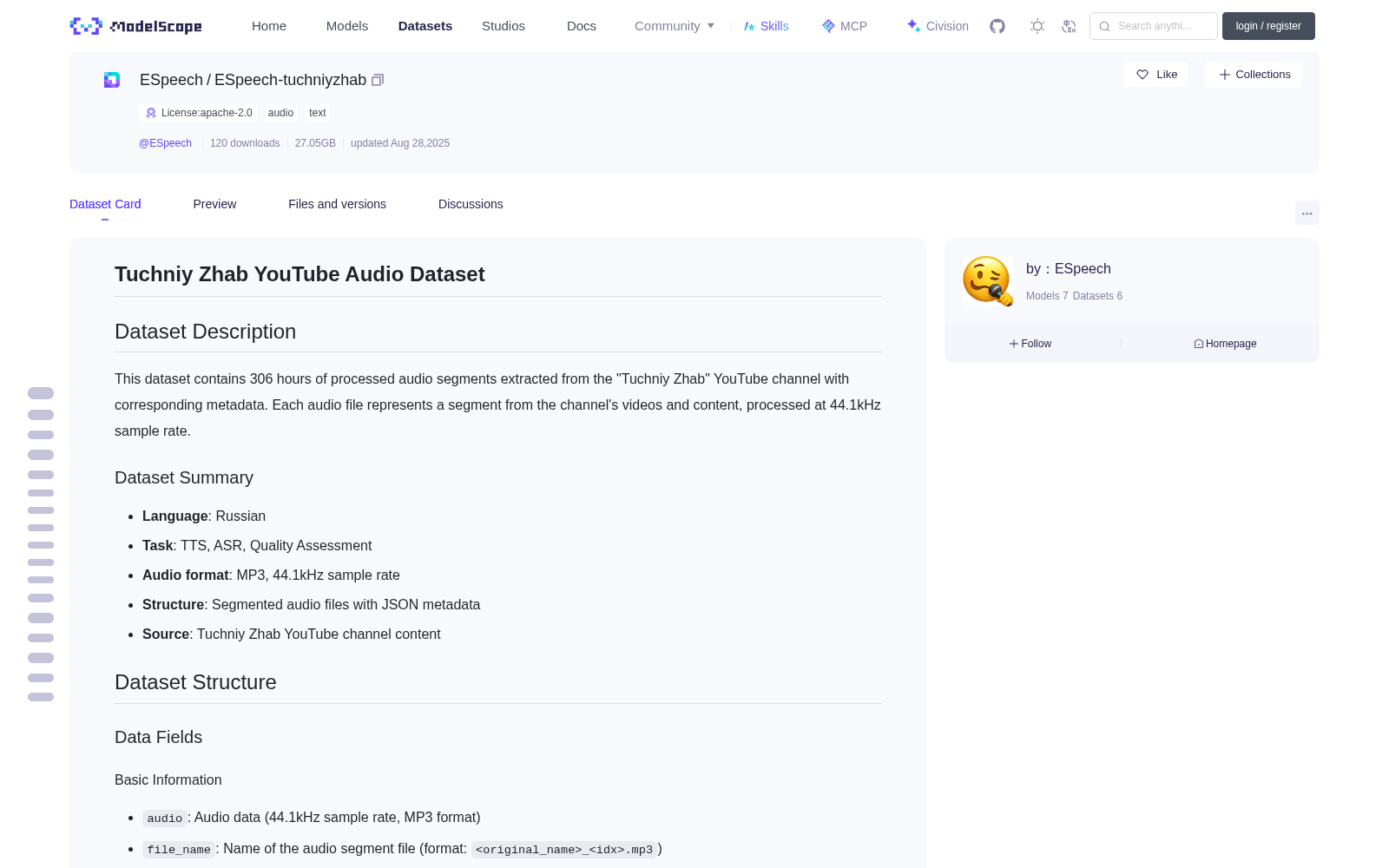Click the Models 7 count
The height and width of the screenshot is (868, 1389).
click(x=1047, y=296)
